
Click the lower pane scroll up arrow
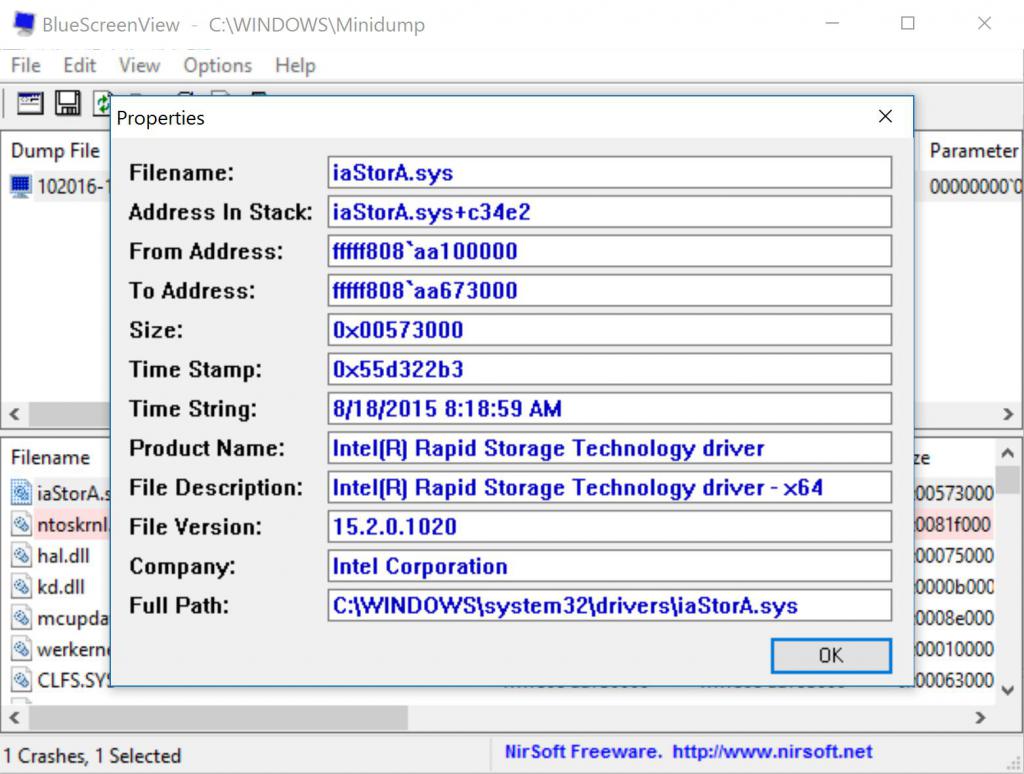[x=1008, y=453]
